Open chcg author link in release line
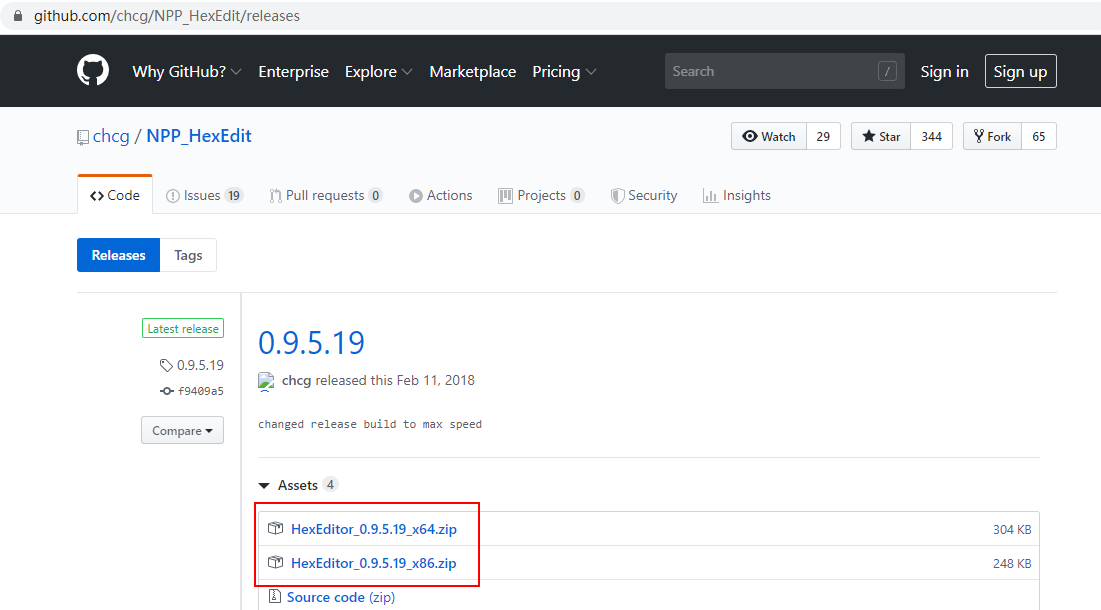This screenshot has height=610, width=1101. click(296, 380)
